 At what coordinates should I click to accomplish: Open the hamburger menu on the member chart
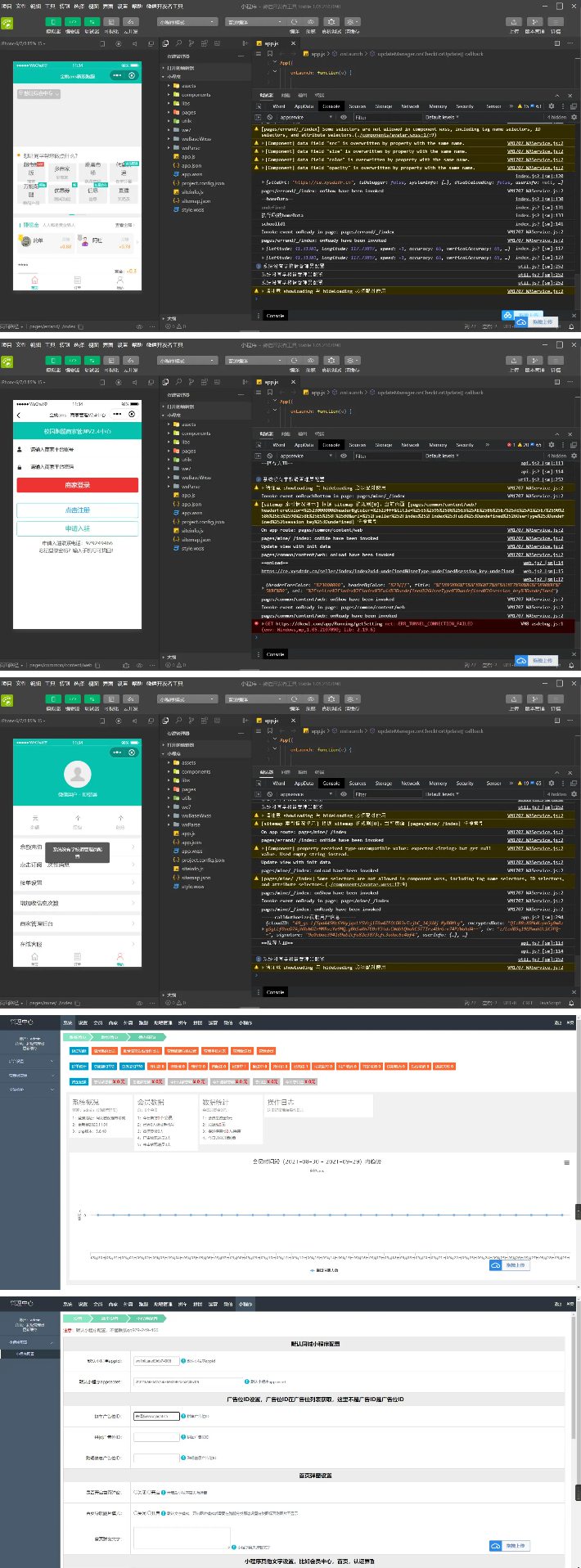[566, 1162]
